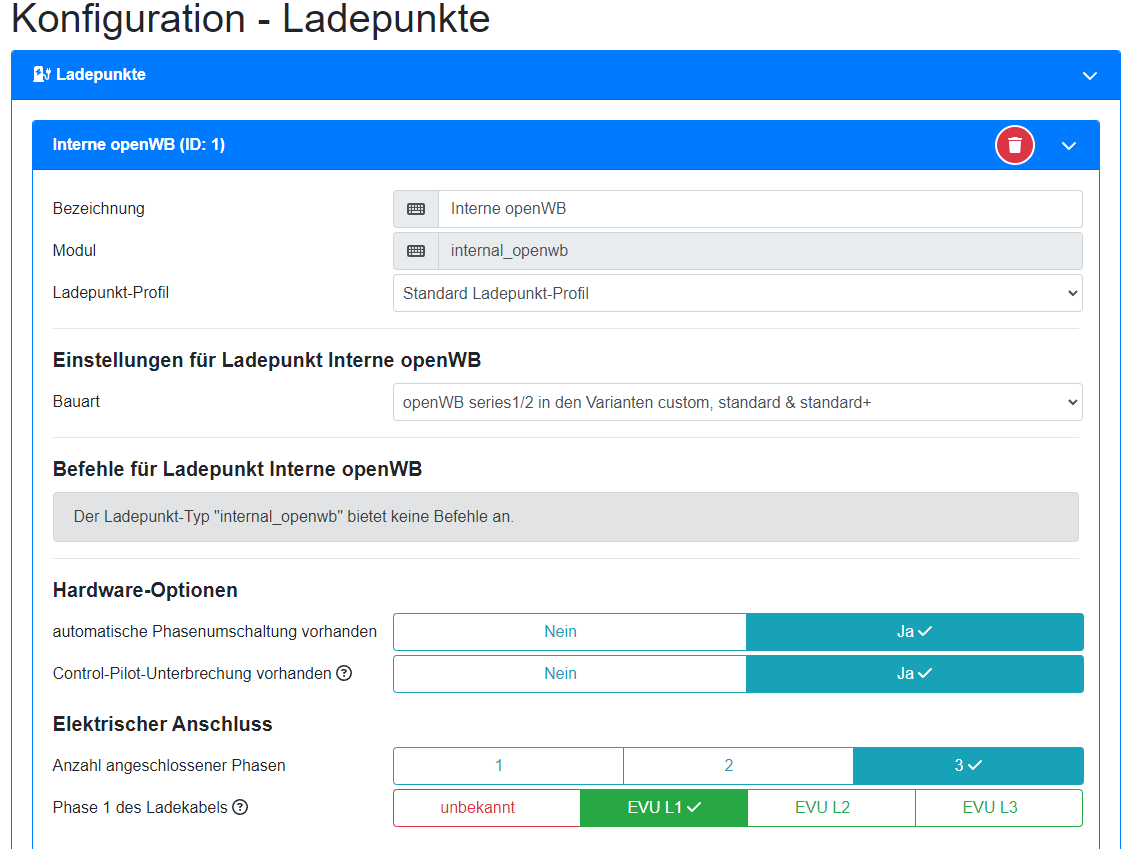Image resolution: width=1129 pixels, height=849 pixels.
Task: Set automatische Phasenumschaltung to Ja
Action: coord(914,632)
